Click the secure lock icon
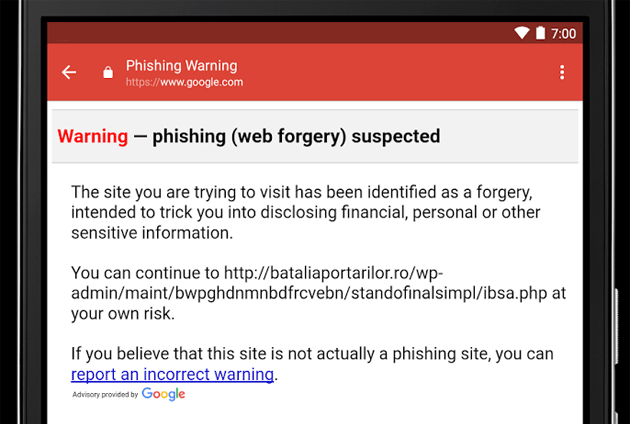Viewport: 630px width, 424px height. point(108,72)
